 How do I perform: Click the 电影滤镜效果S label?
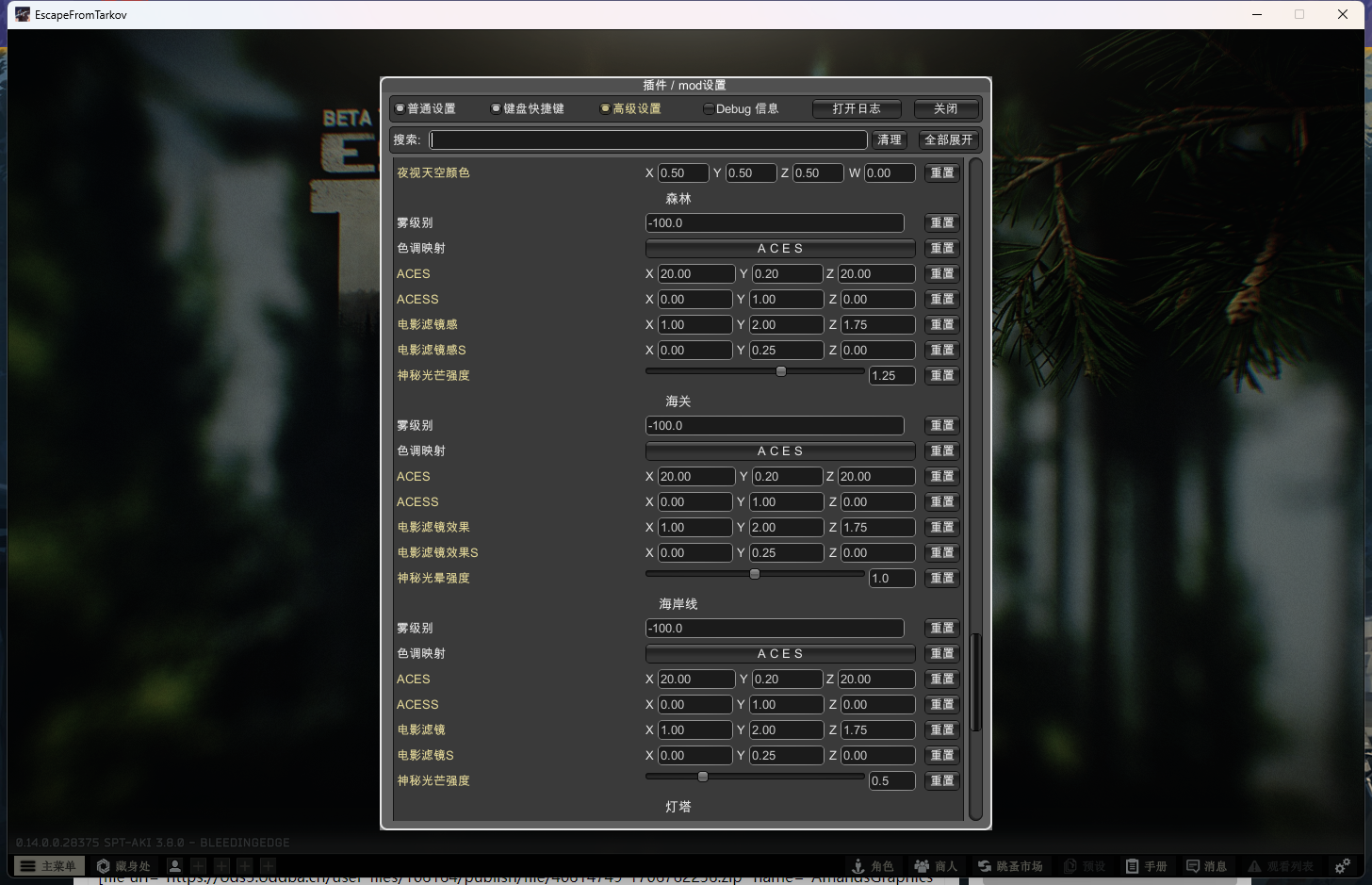438,552
